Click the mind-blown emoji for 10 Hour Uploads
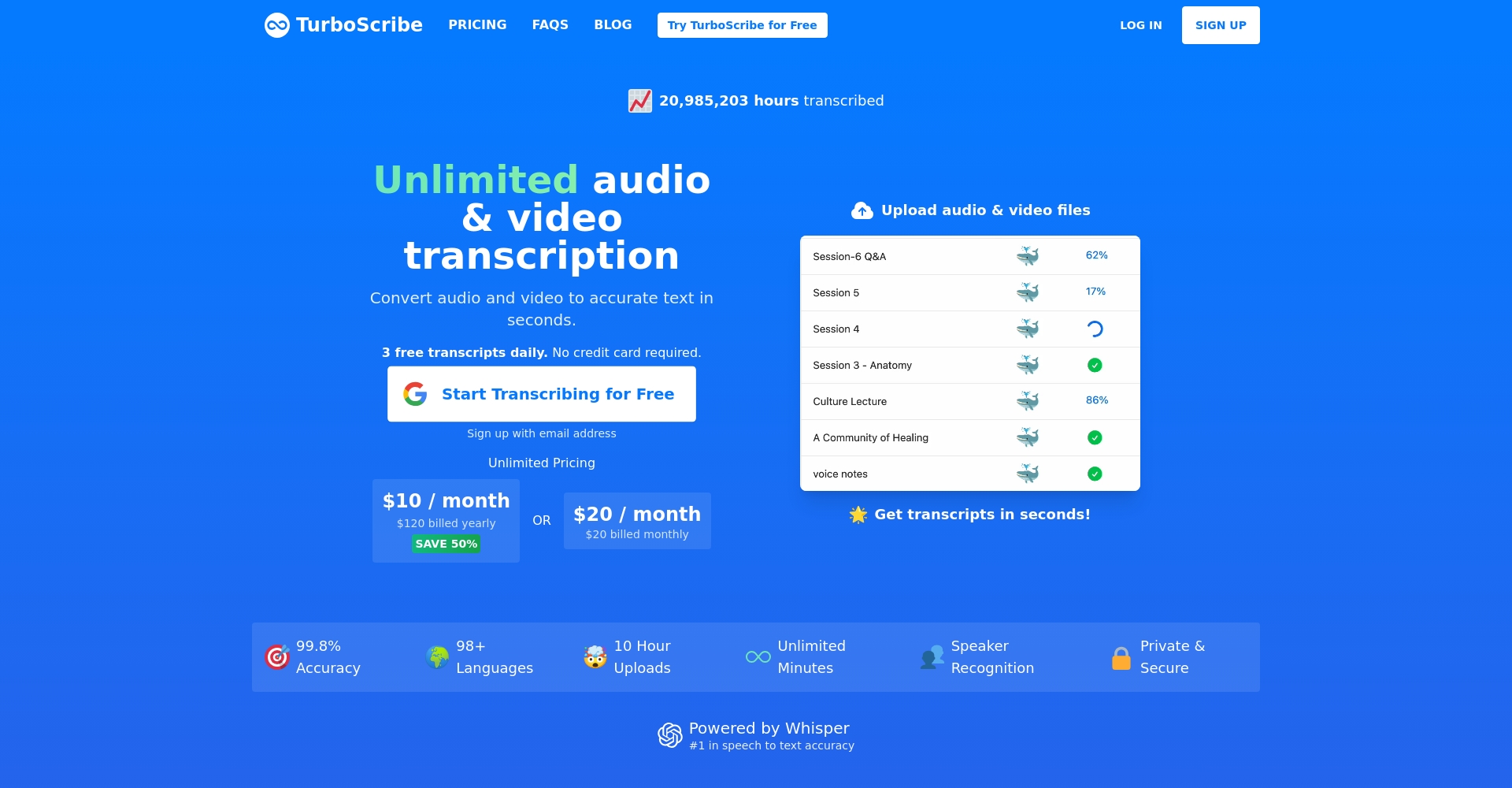The width and height of the screenshot is (1512, 788). (595, 656)
